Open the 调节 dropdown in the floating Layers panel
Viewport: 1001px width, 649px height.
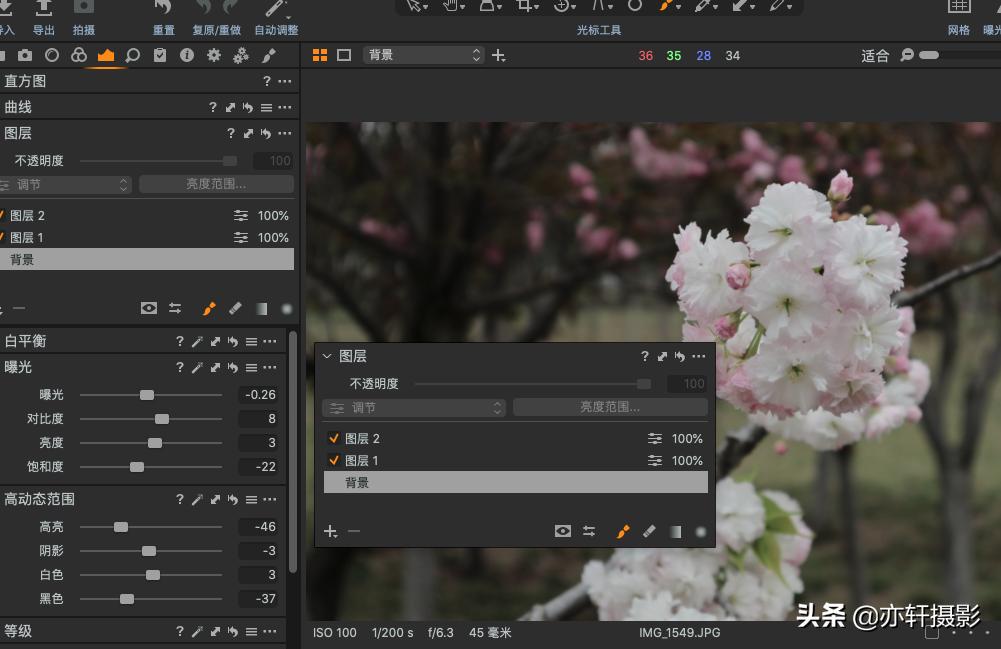tap(412, 407)
